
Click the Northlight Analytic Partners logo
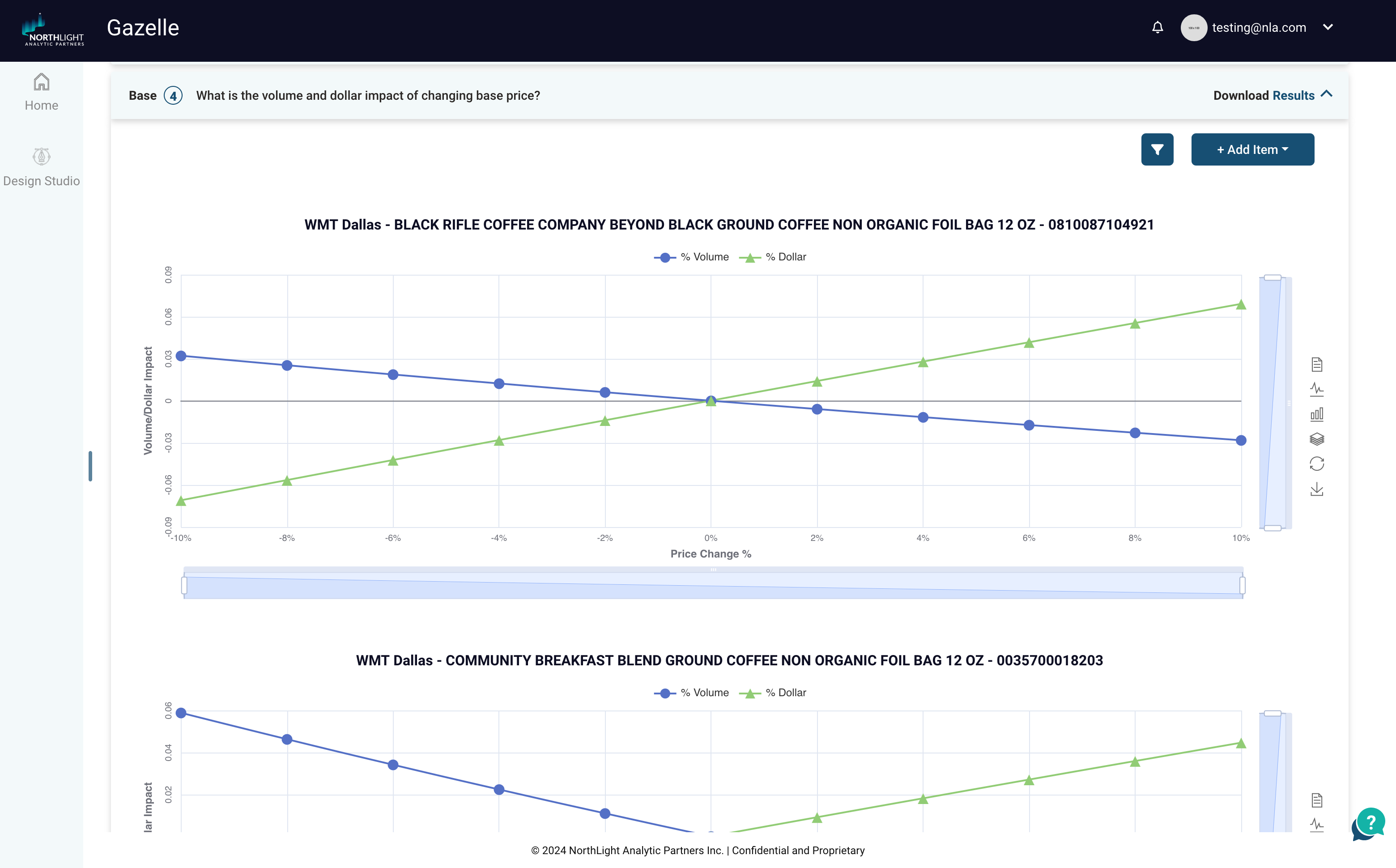click(x=53, y=30)
